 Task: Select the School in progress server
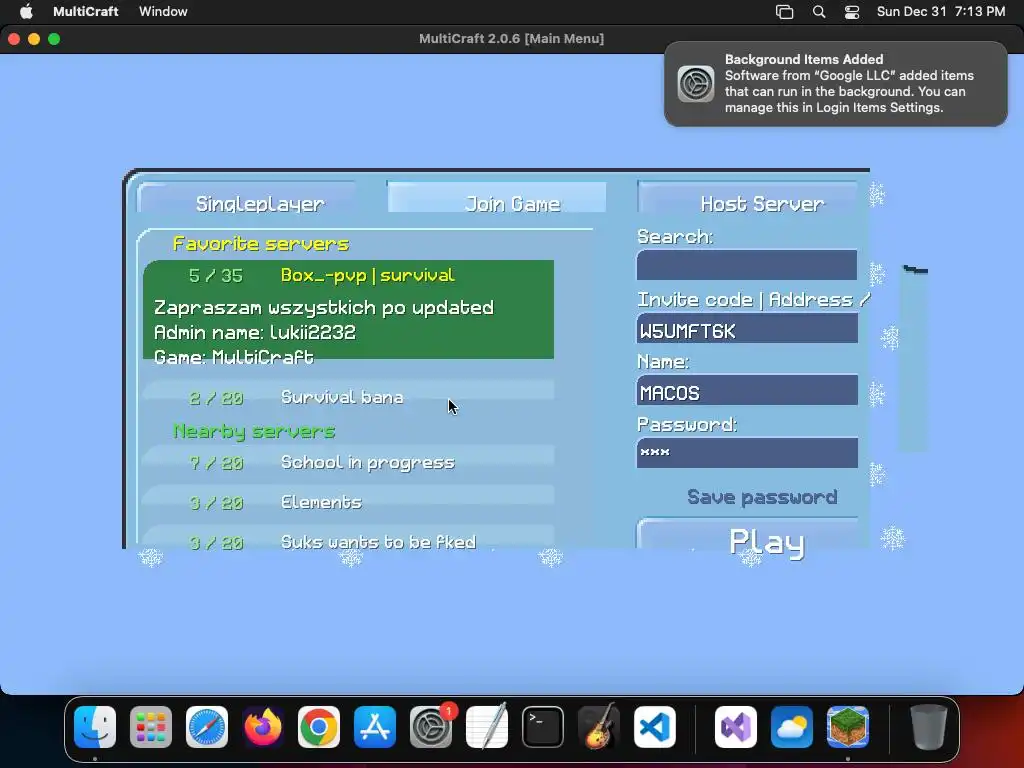[348, 462]
